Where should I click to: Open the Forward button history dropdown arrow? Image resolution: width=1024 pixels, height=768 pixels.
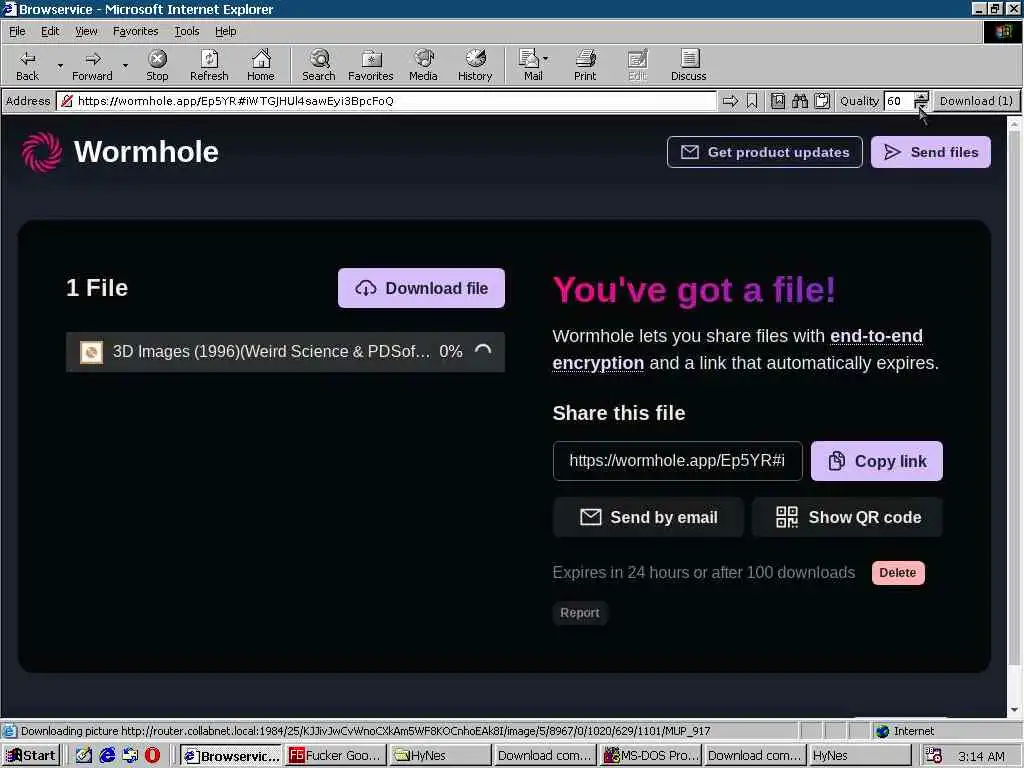pos(125,65)
